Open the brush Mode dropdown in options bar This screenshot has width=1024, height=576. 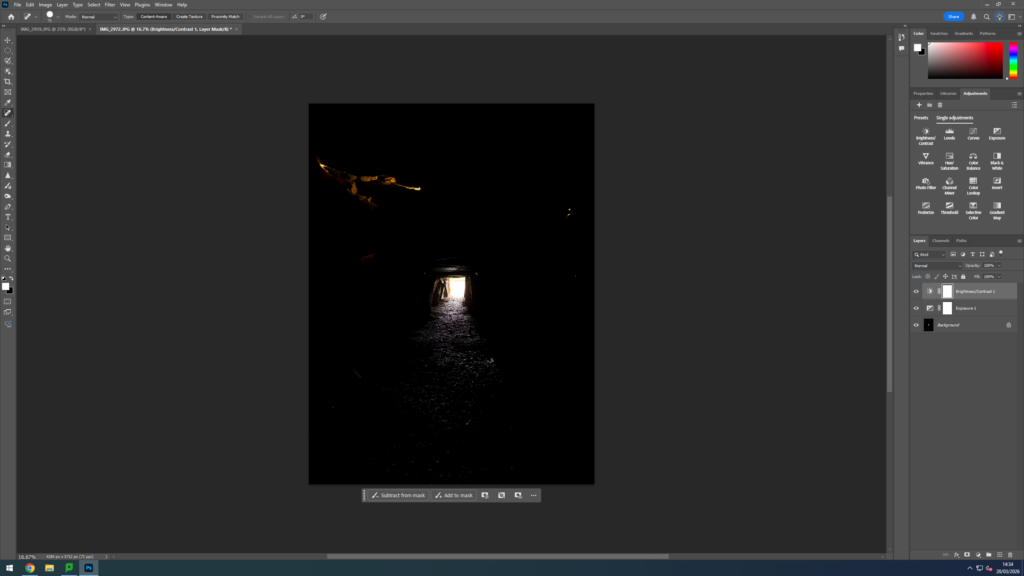click(98, 17)
